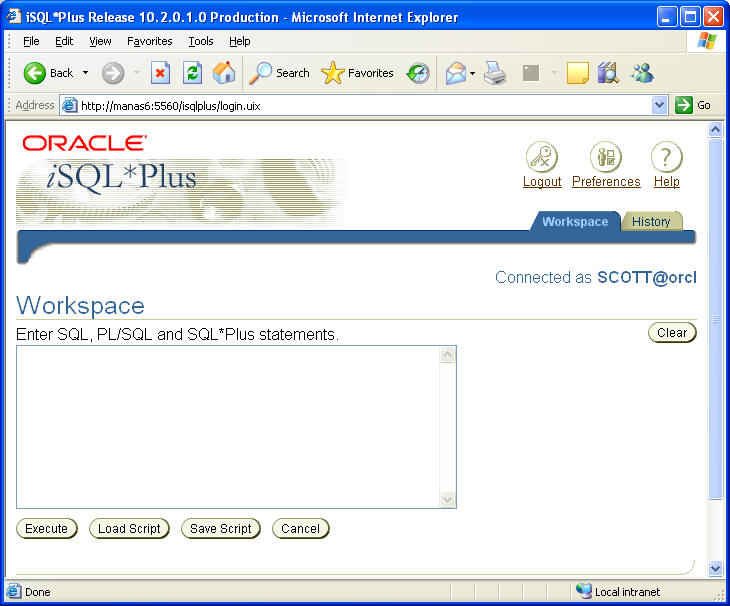Viewport: 730px width, 606px height.
Task: Expand the address bar dropdown list
Action: pyautogui.click(x=660, y=105)
